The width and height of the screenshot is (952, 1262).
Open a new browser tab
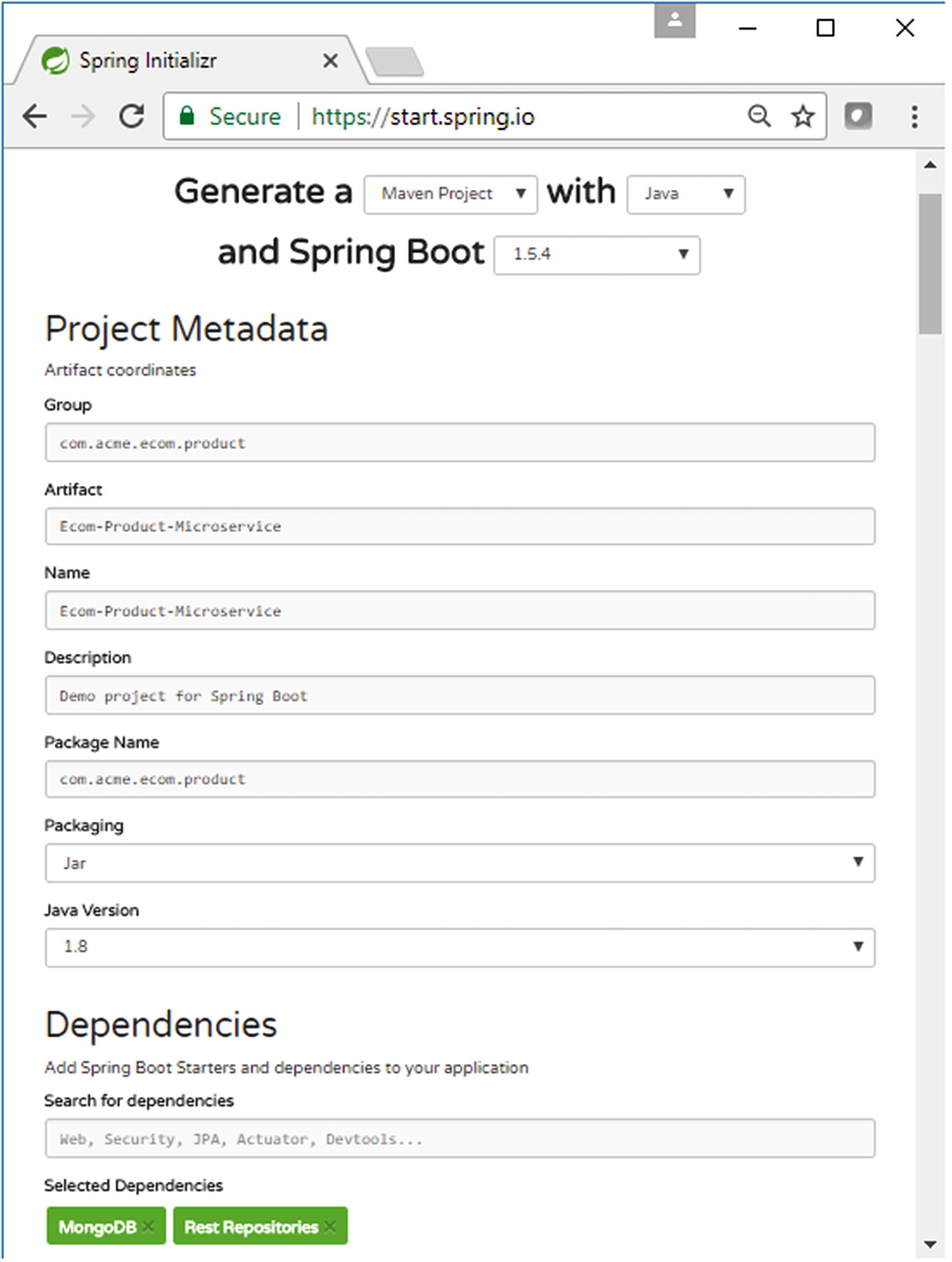tap(395, 61)
